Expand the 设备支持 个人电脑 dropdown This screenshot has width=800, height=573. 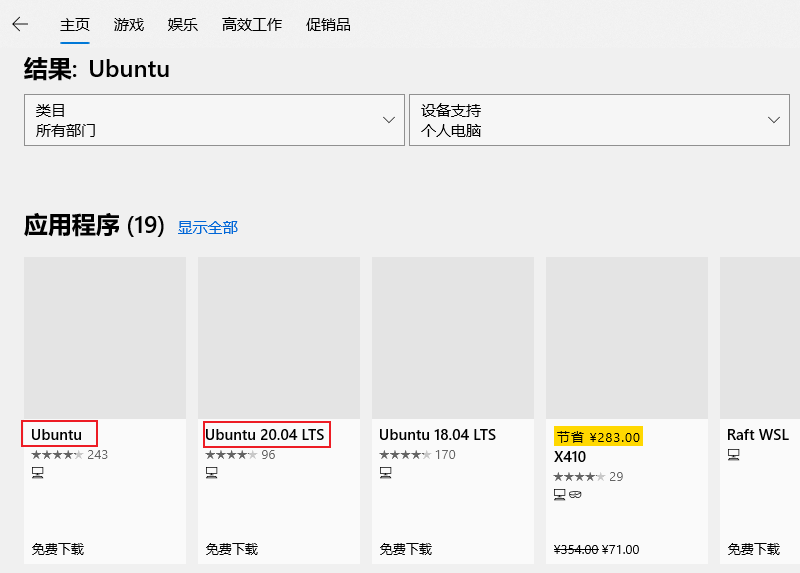click(599, 120)
